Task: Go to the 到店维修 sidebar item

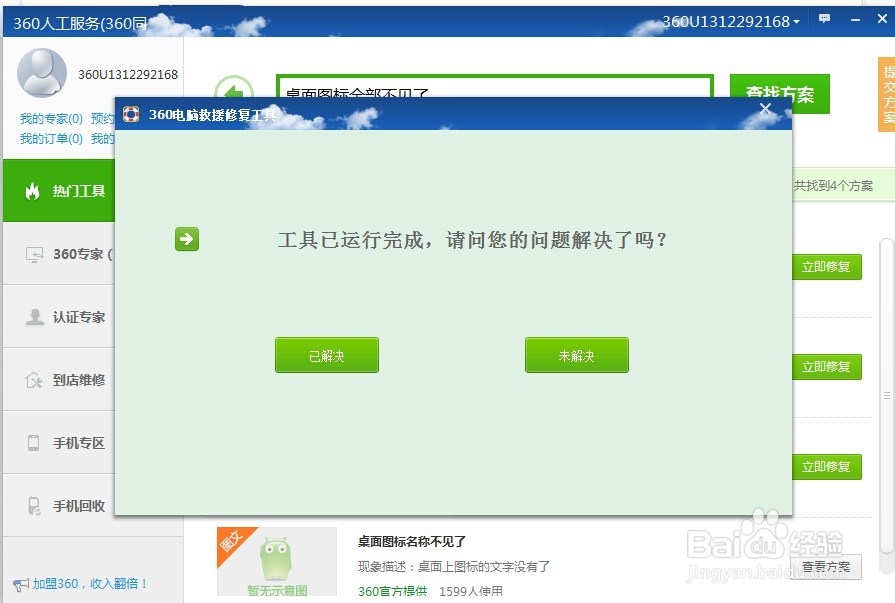Action: click(59, 379)
